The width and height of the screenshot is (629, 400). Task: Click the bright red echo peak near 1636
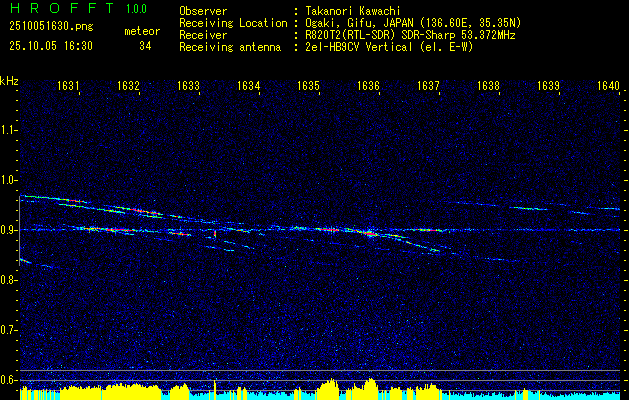(370, 233)
